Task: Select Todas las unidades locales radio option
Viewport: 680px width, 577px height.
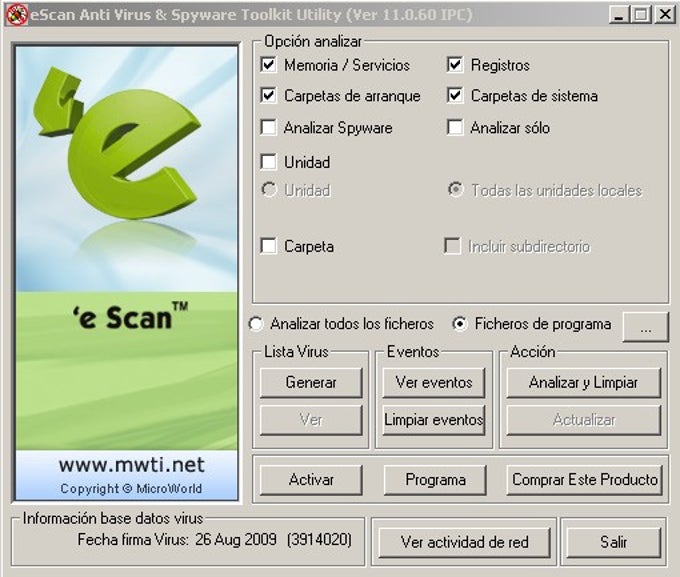Action: tap(455, 190)
